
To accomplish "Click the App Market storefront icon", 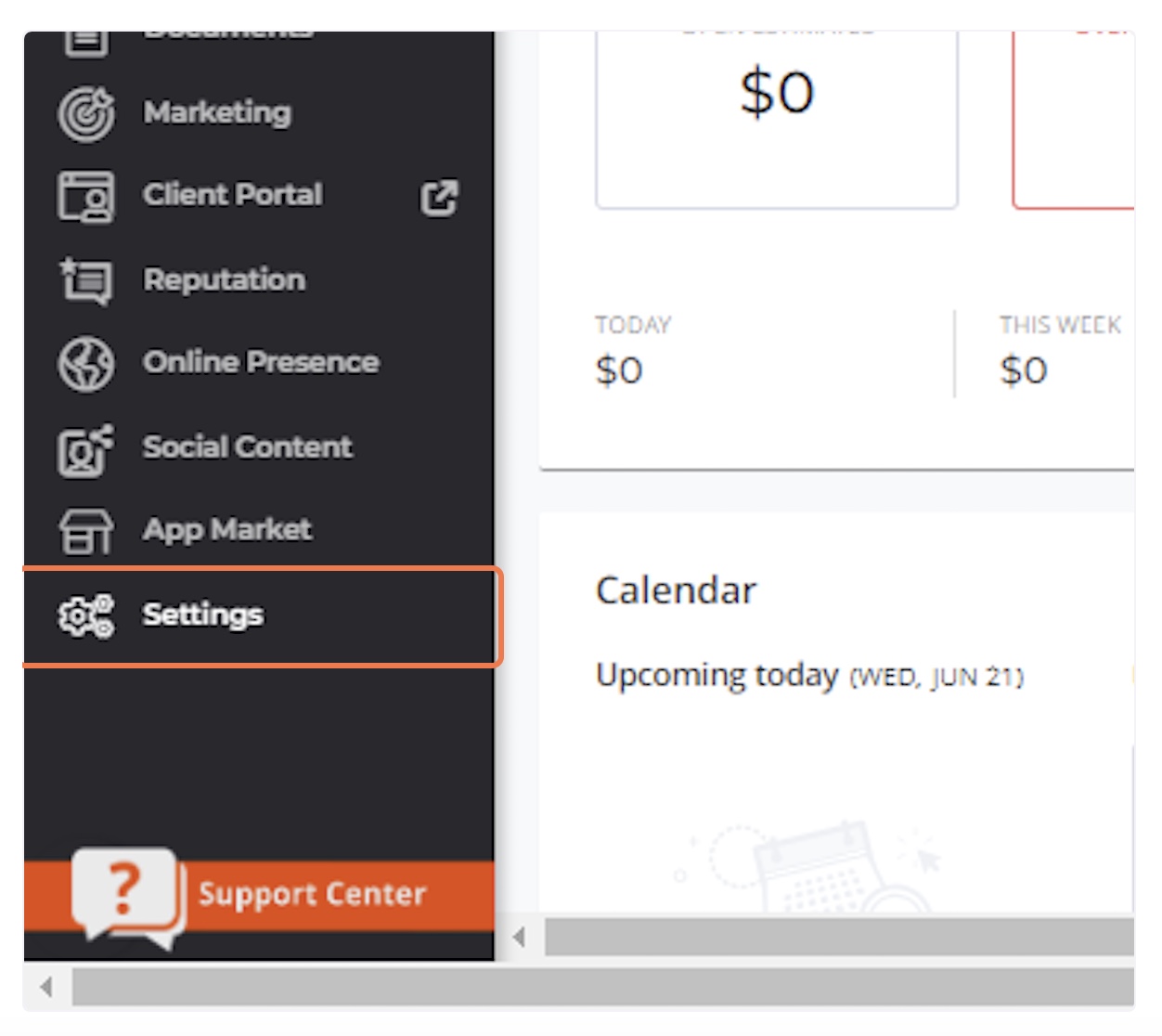I will (x=85, y=531).
